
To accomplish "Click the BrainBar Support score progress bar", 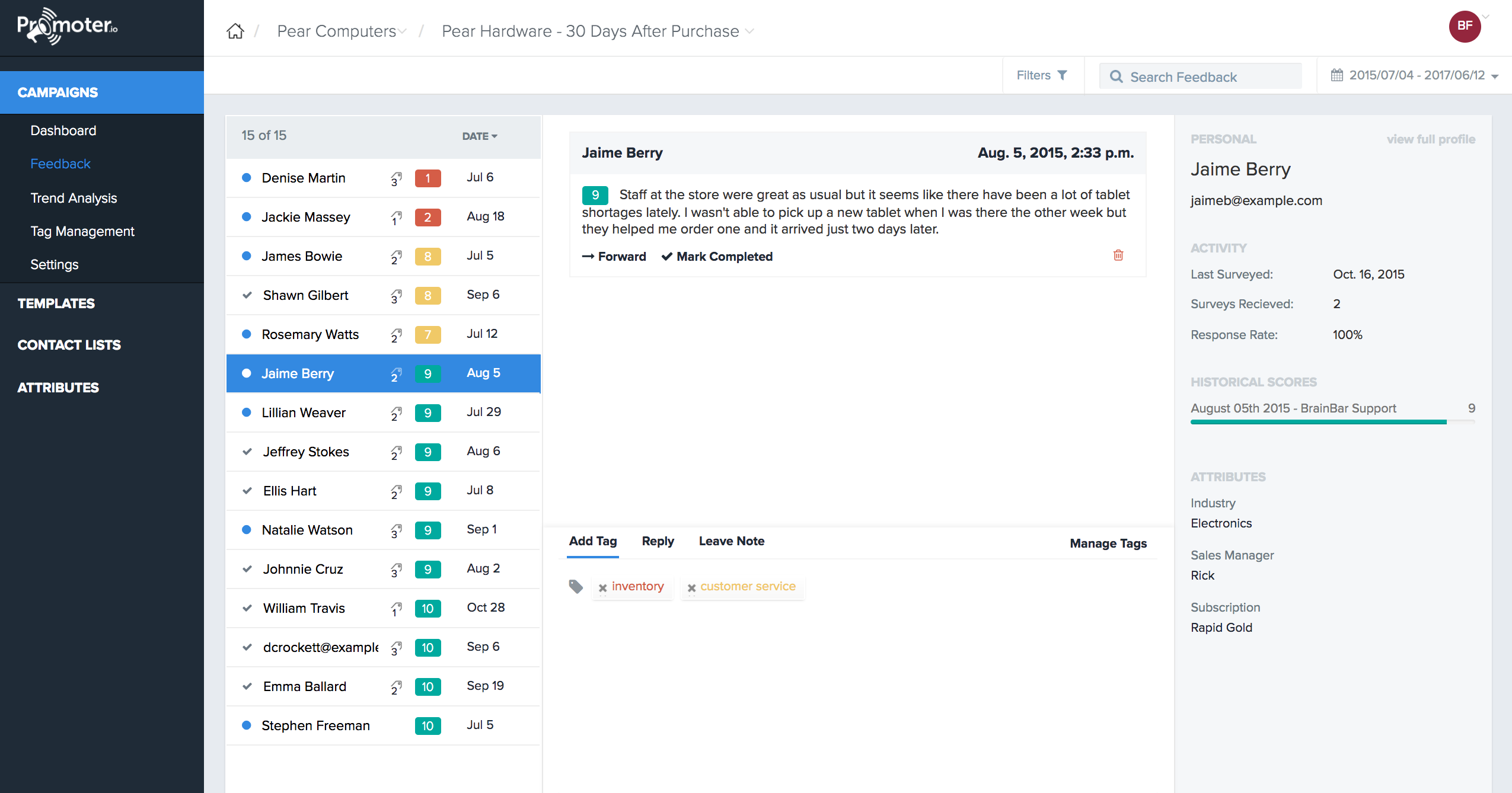I will (x=1333, y=422).
